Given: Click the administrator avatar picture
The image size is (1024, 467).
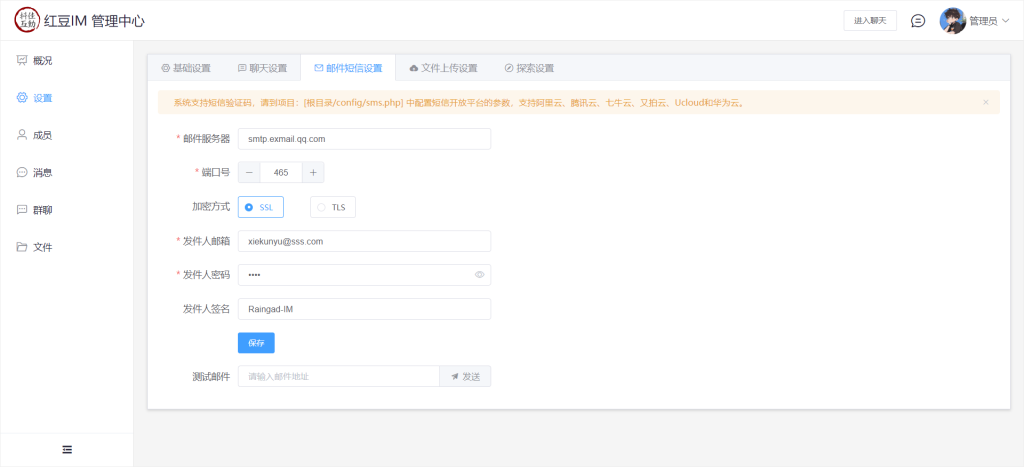Looking at the screenshot, I should [952, 21].
